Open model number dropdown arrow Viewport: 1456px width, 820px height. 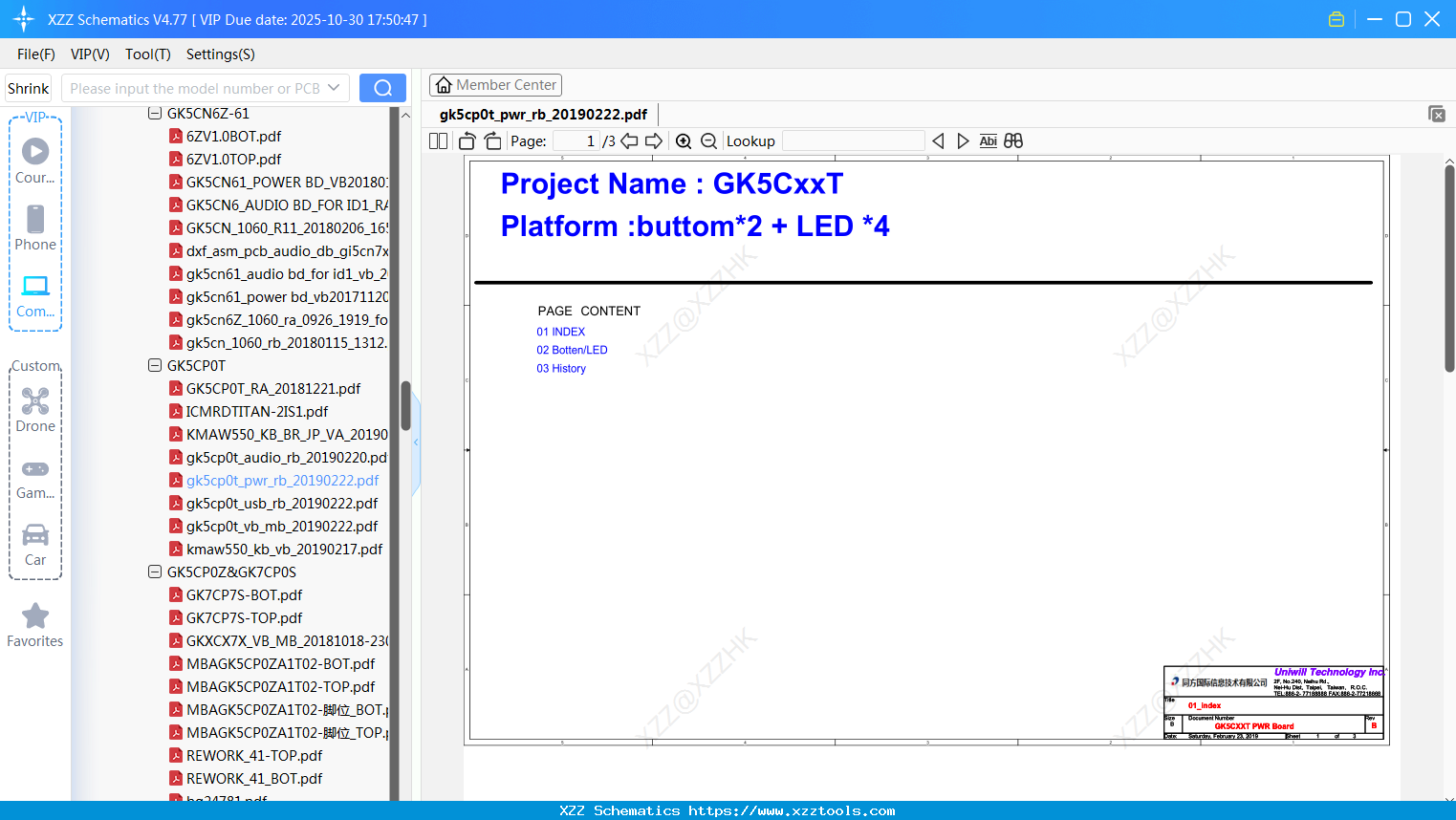(x=334, y=88)
